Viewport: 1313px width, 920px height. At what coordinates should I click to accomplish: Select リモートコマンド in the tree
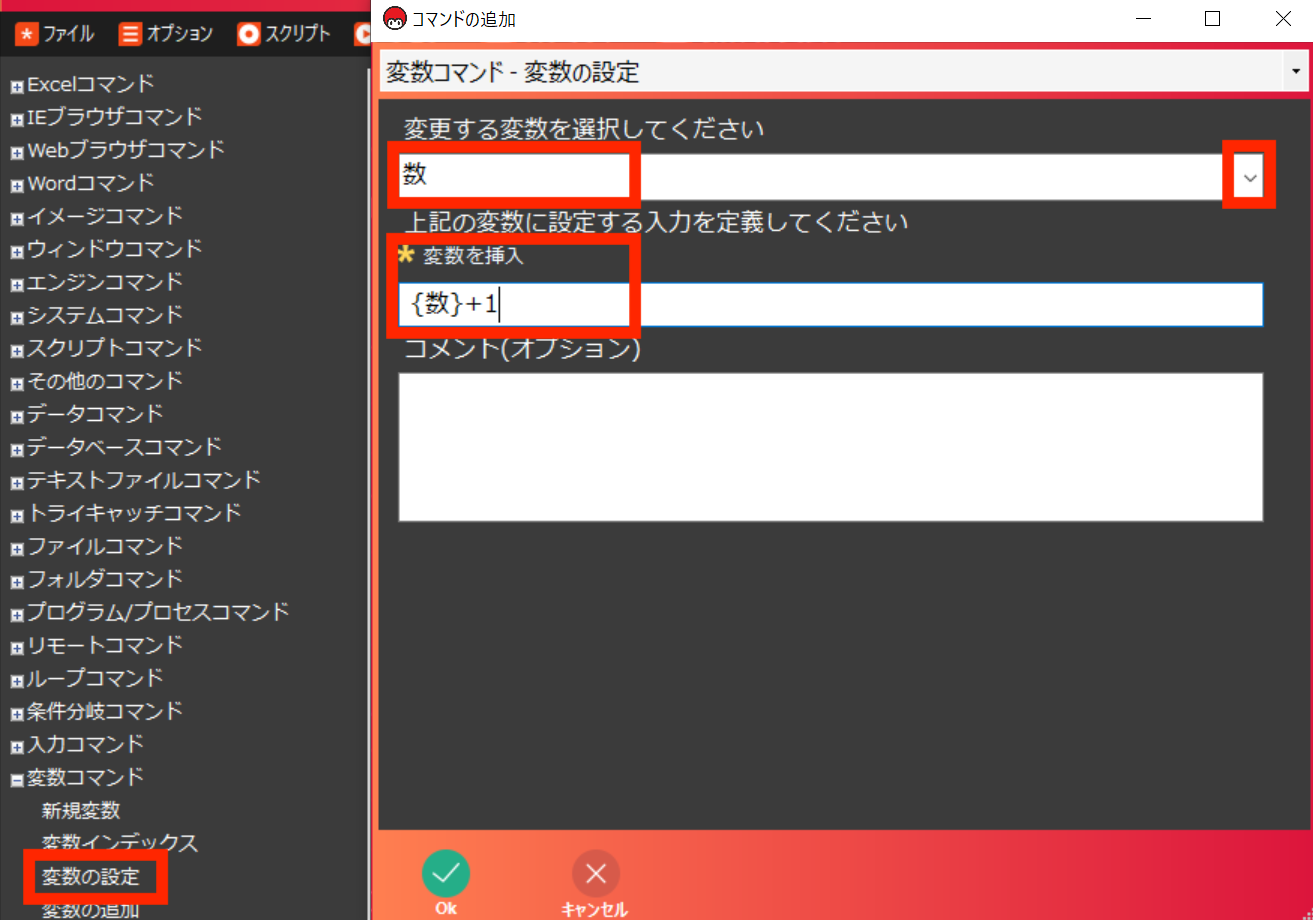pyautogui.click(x=105, y=645)
